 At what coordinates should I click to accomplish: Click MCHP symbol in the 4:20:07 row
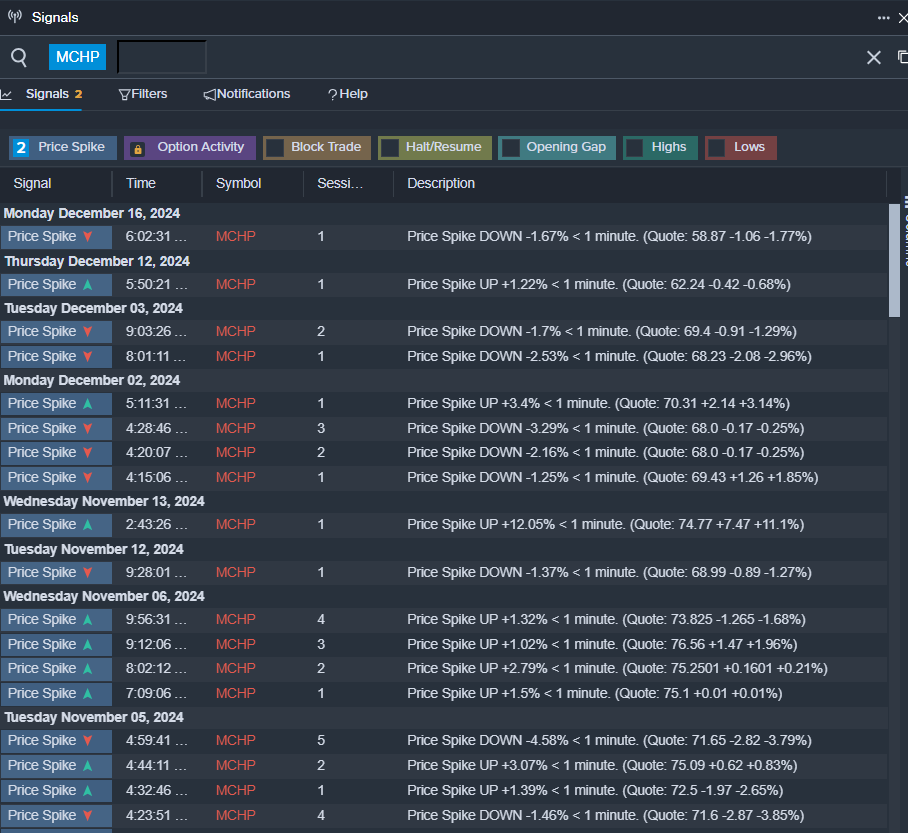click(x=235, y=452)
